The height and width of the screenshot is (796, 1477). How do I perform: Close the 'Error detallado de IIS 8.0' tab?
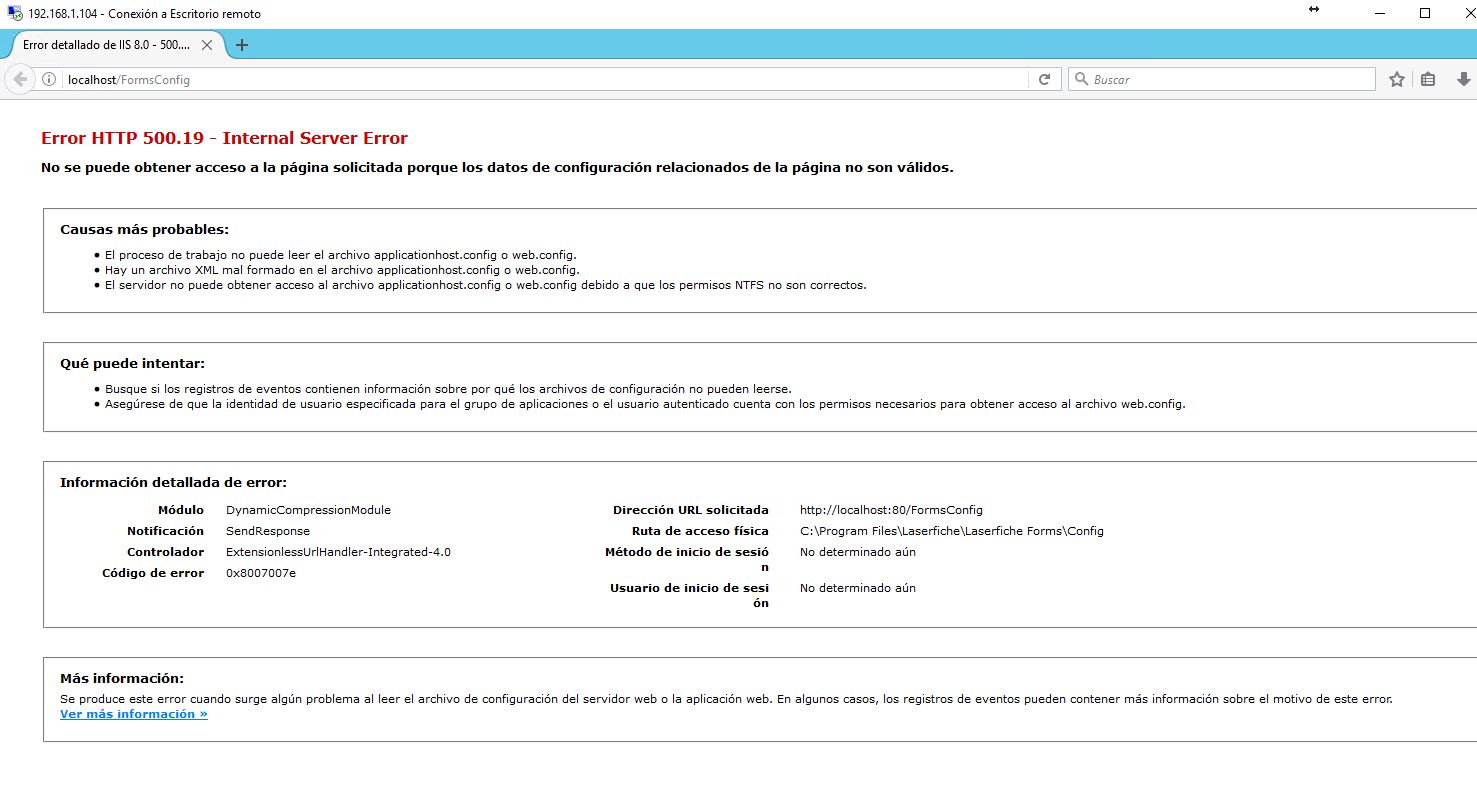pyautogui.click(x=207, y=45)
